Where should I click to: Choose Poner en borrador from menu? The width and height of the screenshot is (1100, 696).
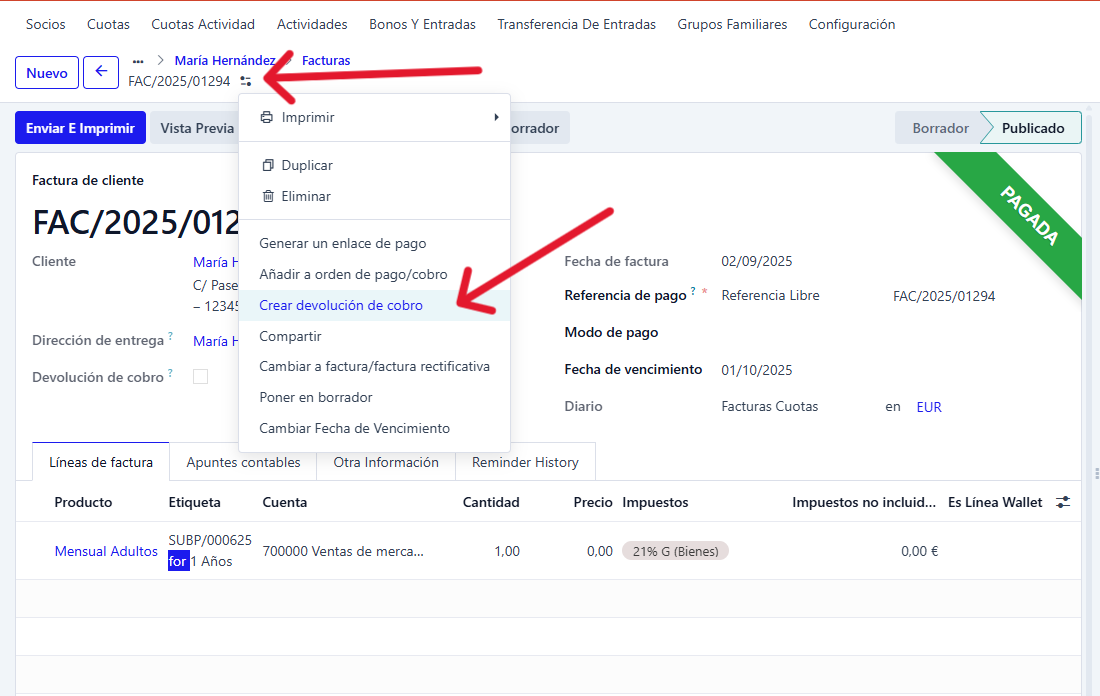[316, 397]
